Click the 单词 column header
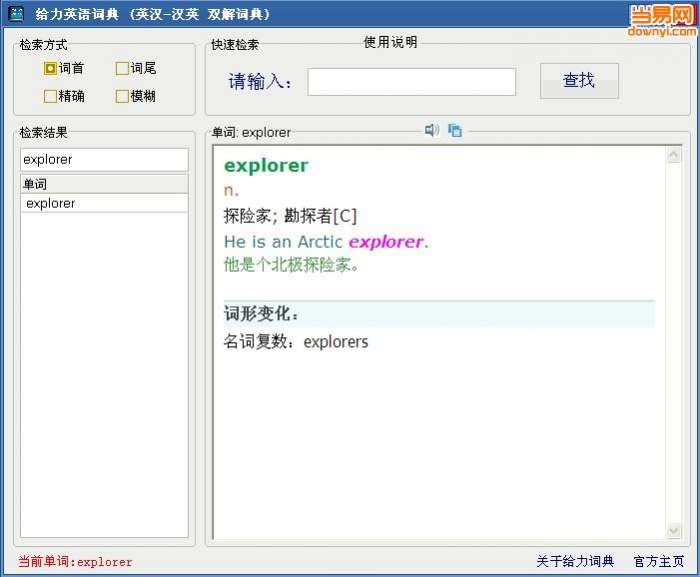The width and height of the screenshot is (700, 577). [104, 184]
